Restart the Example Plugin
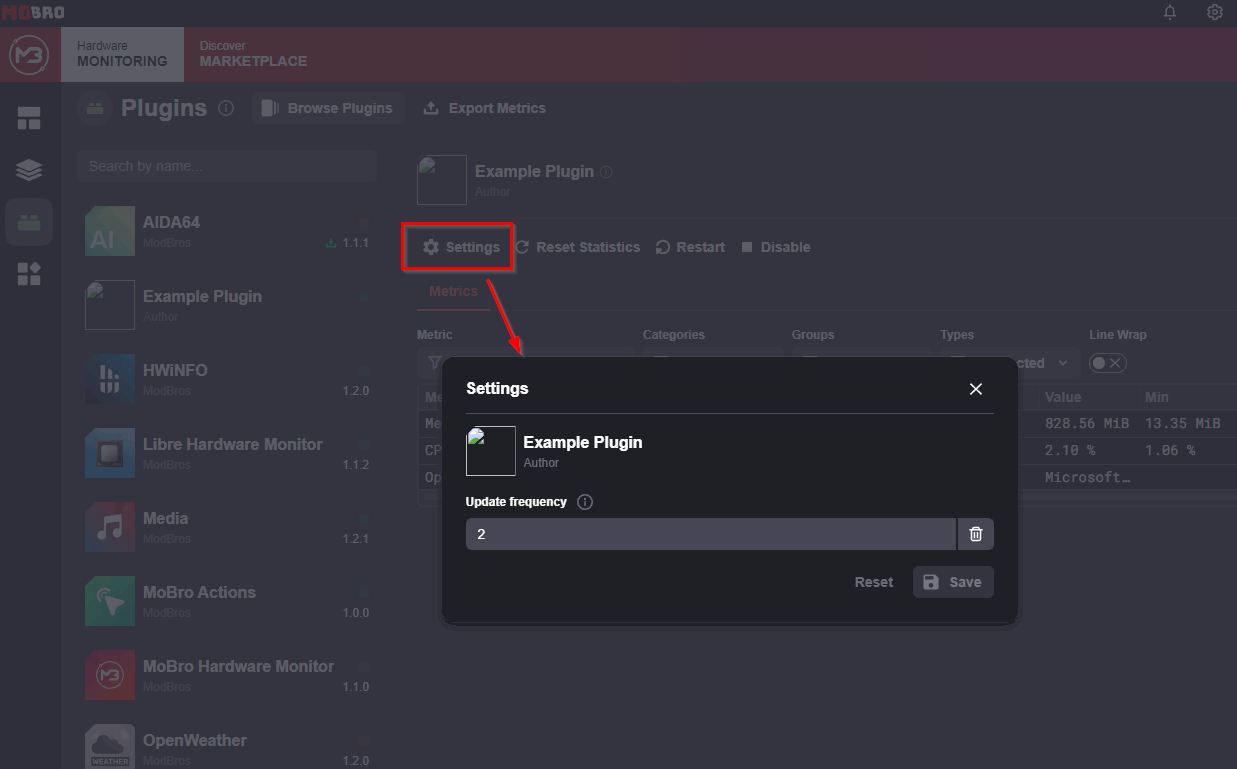This screenshot has height=769, width=1237. (x=690, y=247)
